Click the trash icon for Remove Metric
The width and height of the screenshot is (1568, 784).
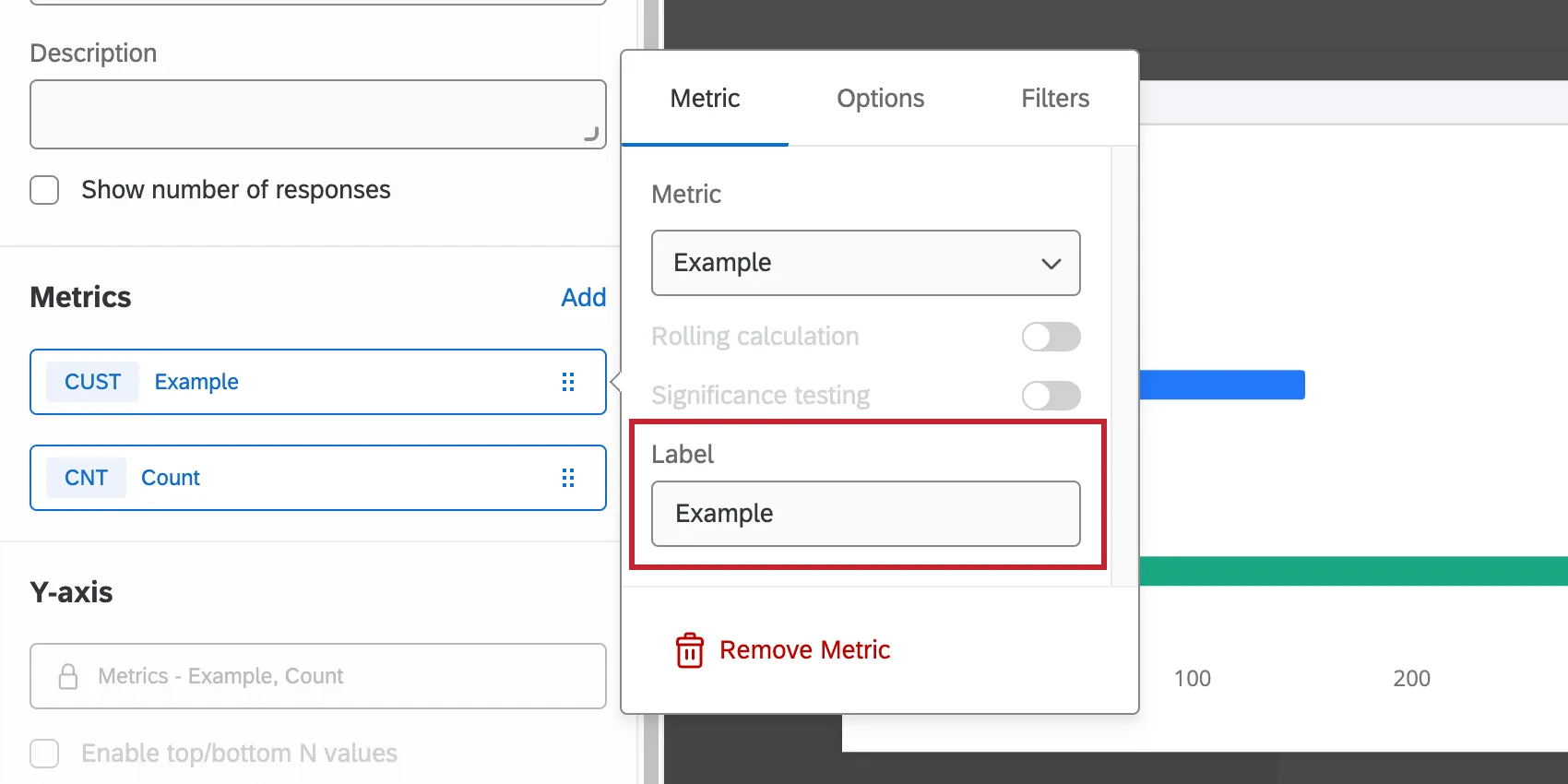click(x=689, y=650)
